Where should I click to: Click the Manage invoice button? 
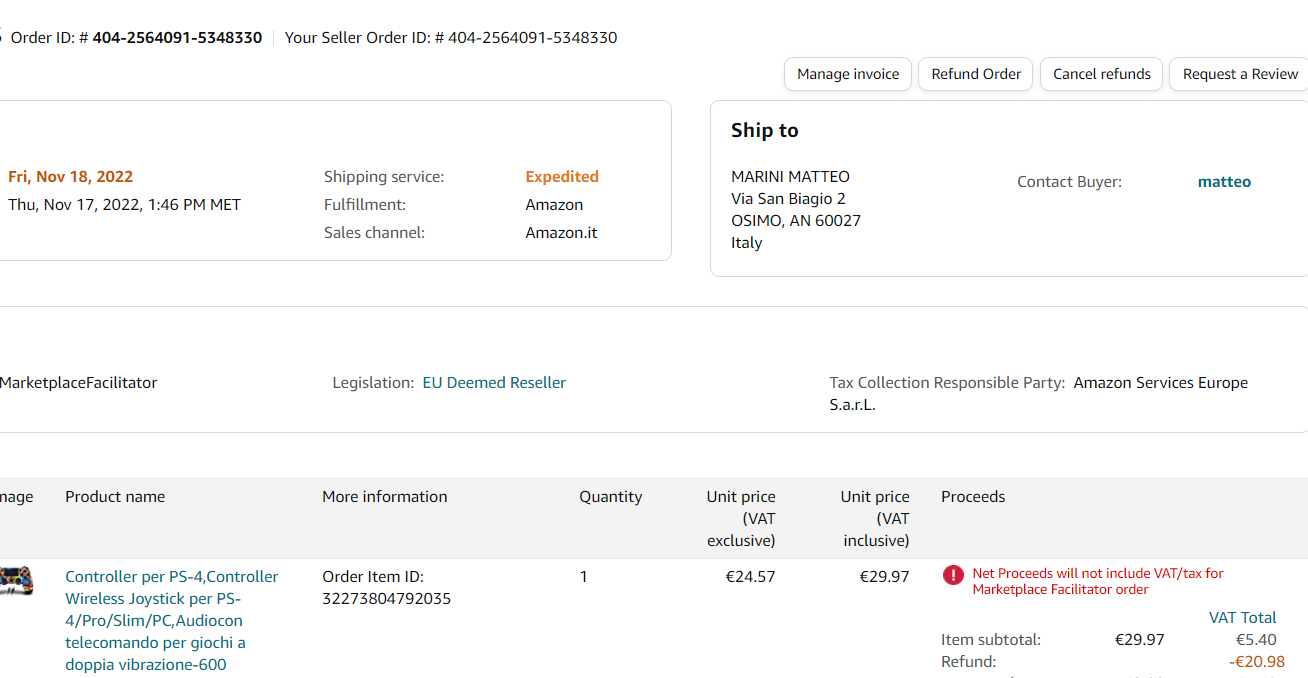[848, 74]
